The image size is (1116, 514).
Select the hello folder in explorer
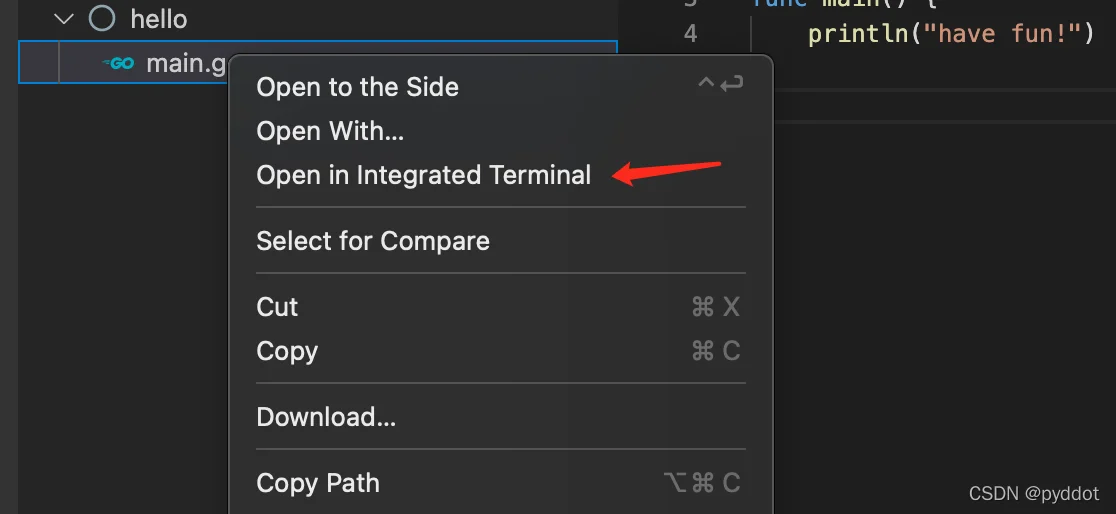(x=159, y=19)
